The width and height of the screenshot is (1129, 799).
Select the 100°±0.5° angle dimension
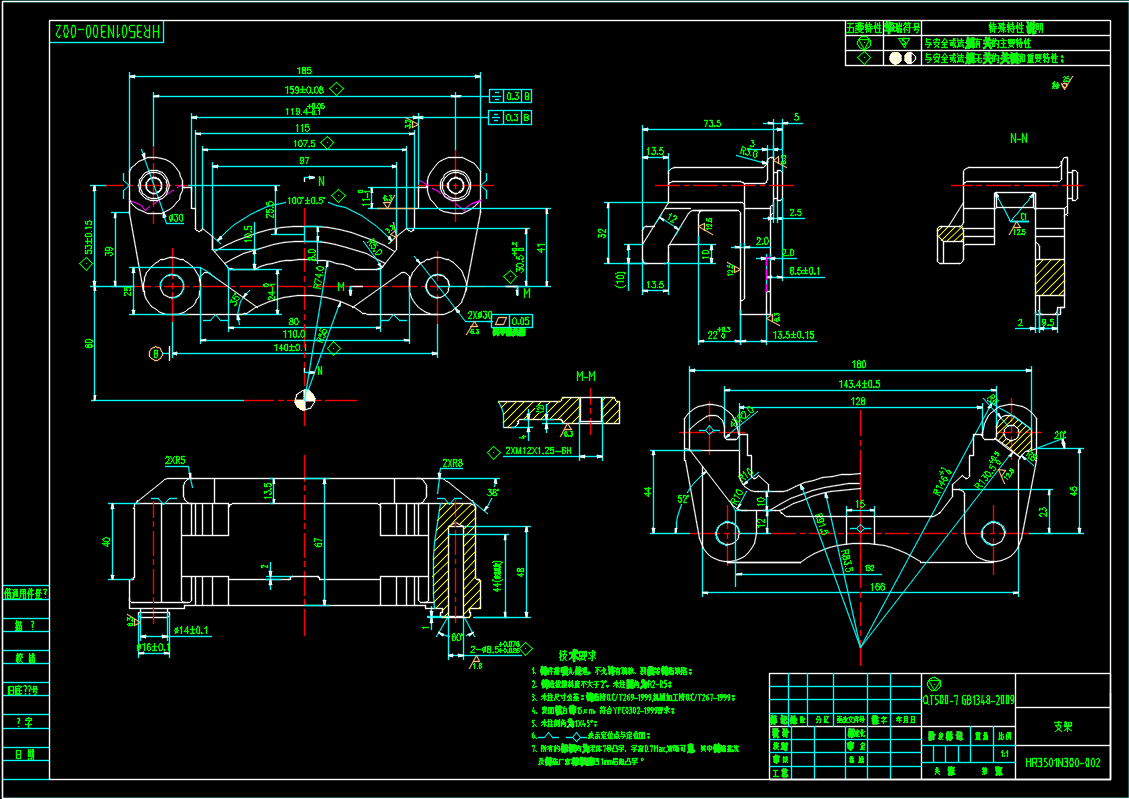click(x=306, y=200)
